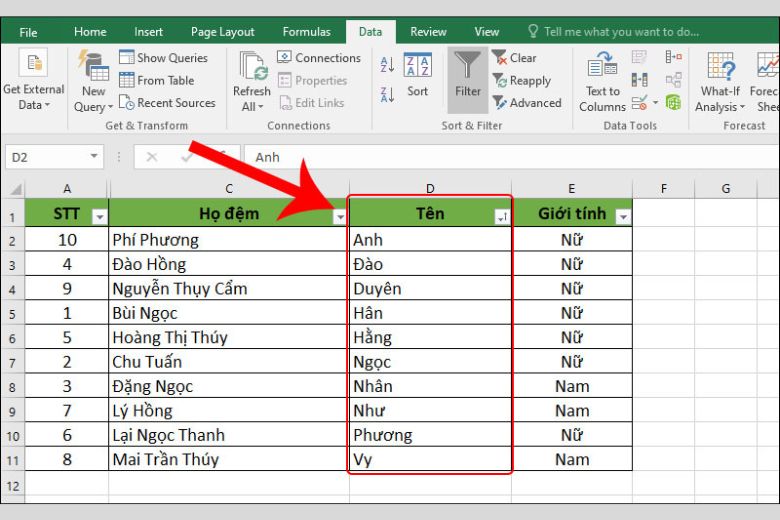Click the Select All corner triangle
The width and height of the screenshot is (780, 520).
pyautogui.click(x=16, y=189)
